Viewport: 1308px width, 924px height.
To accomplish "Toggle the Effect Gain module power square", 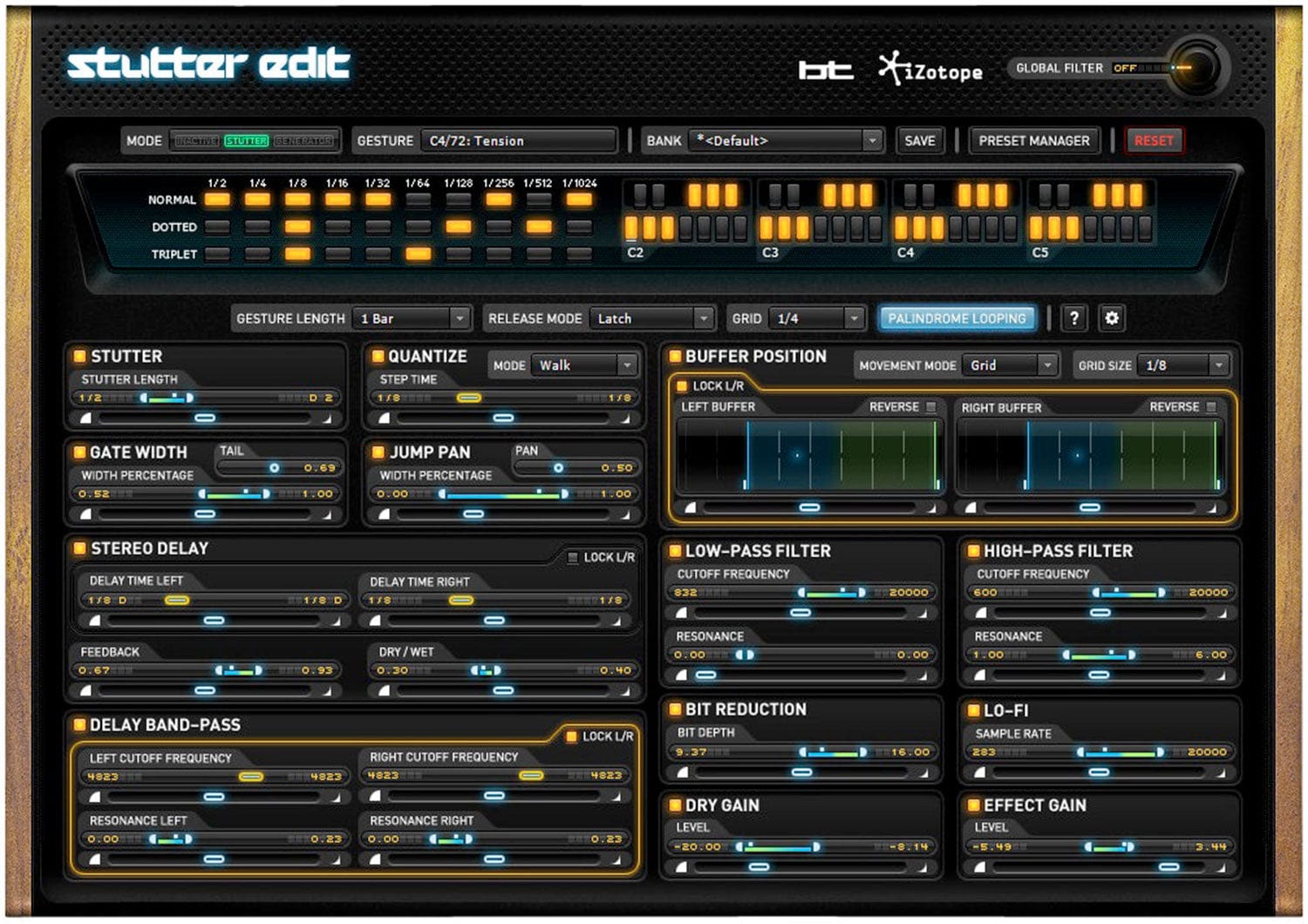I will pos(972,805).
